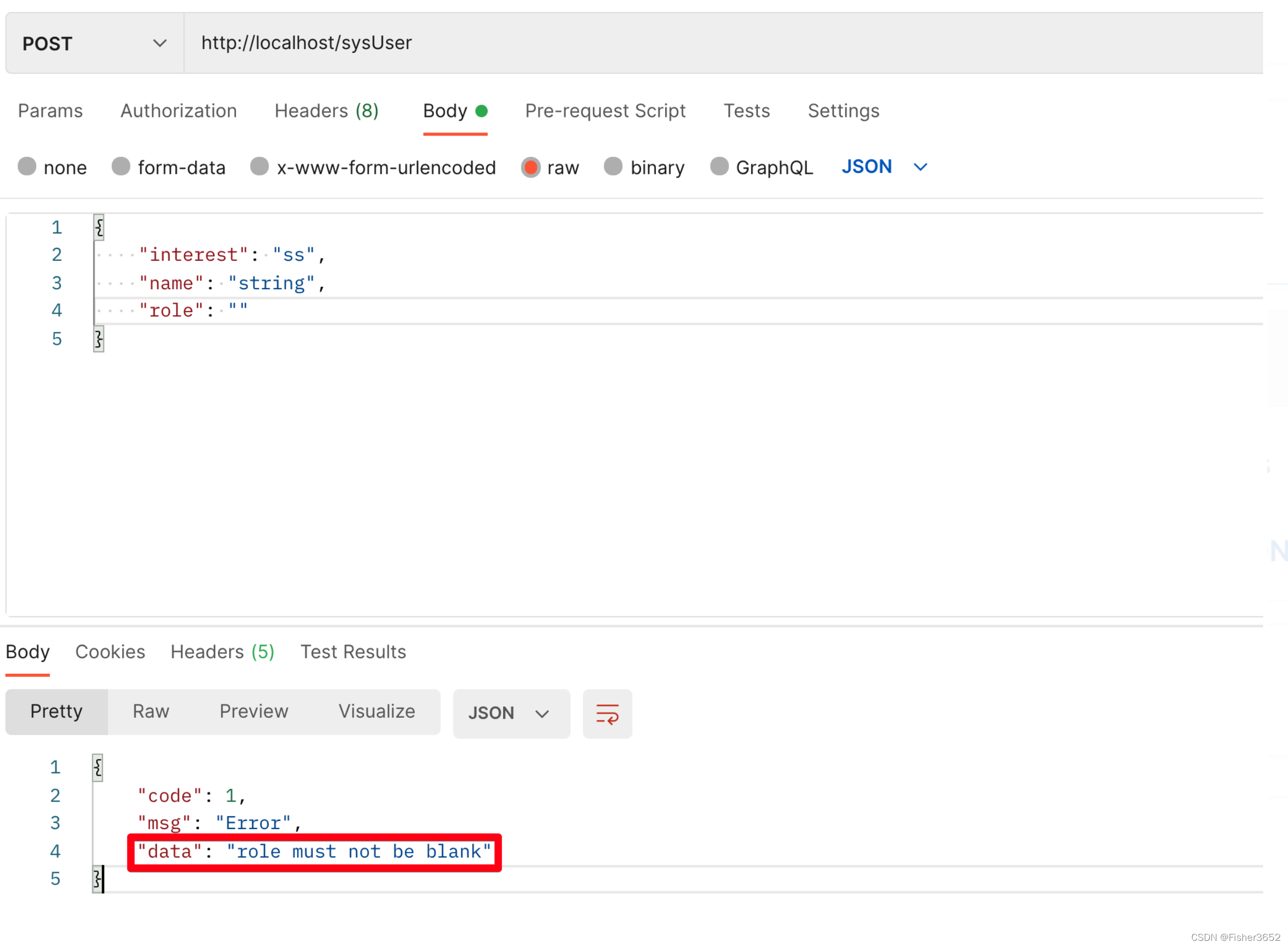Screen dimensions: 1288x946
Task: Click the Preview response view icon
Action: [x=254, y=711]
